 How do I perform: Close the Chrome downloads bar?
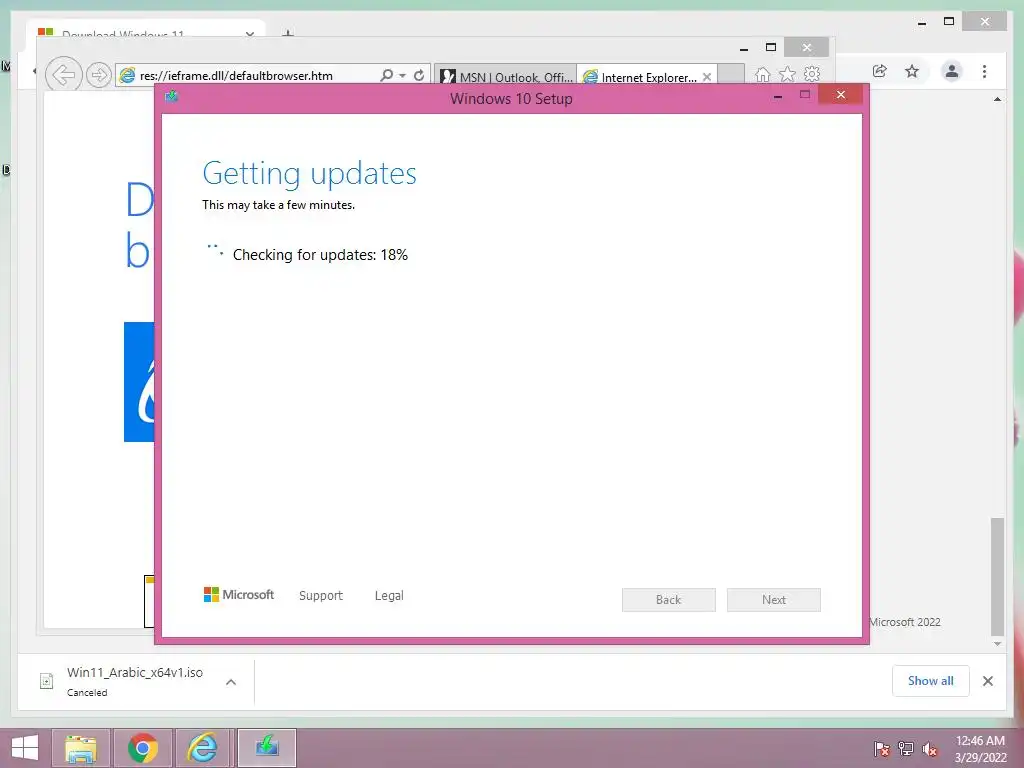[x=987, y=681]
